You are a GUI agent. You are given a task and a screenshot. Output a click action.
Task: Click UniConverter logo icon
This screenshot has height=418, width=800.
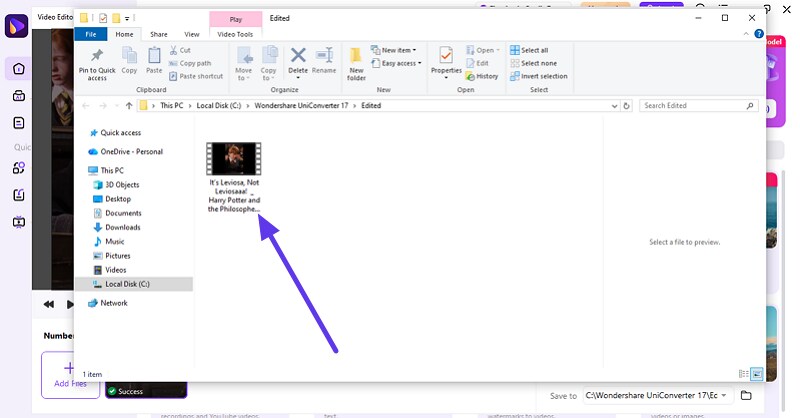pyautogui.click(x=16, y=26)
